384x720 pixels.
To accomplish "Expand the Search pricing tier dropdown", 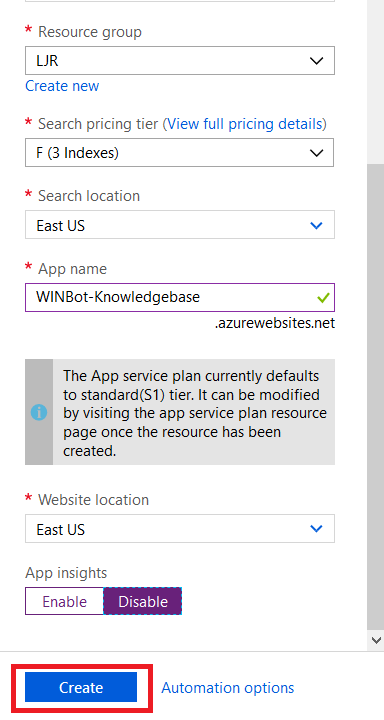I will [180, 152].
